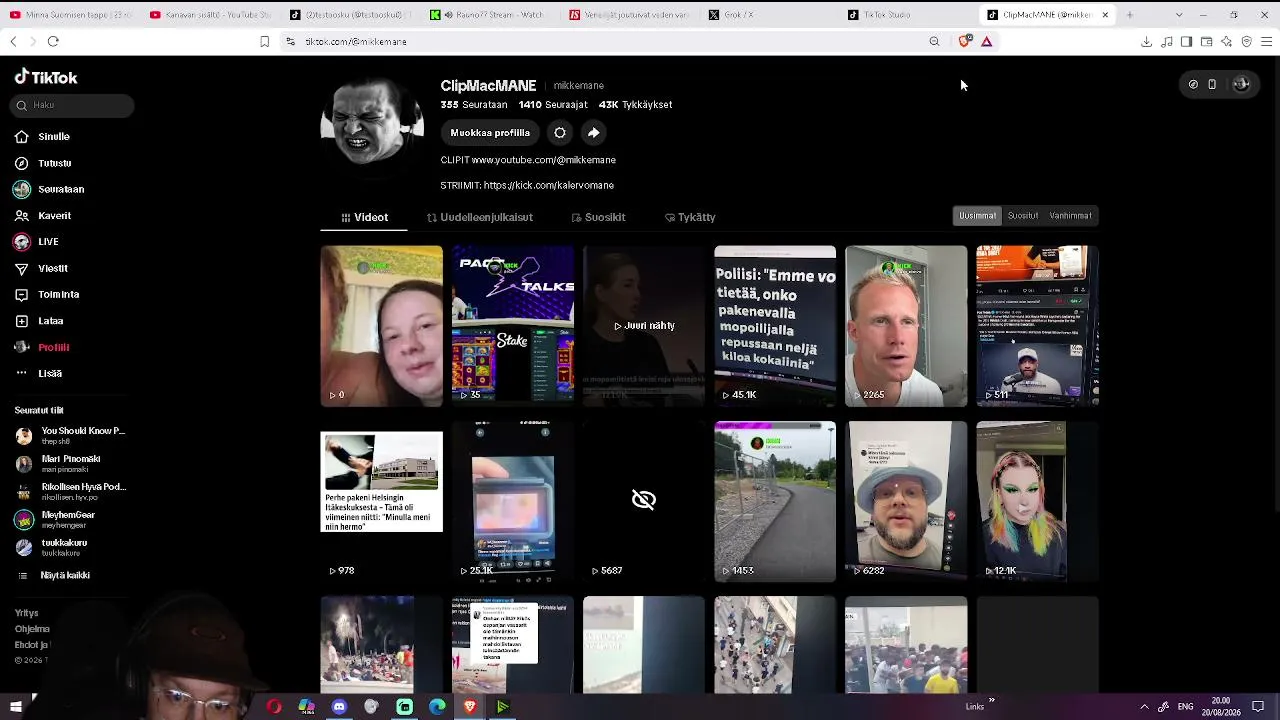Bookmark this page icon
The image size is (1280, 720).
(x=264, y=41)
